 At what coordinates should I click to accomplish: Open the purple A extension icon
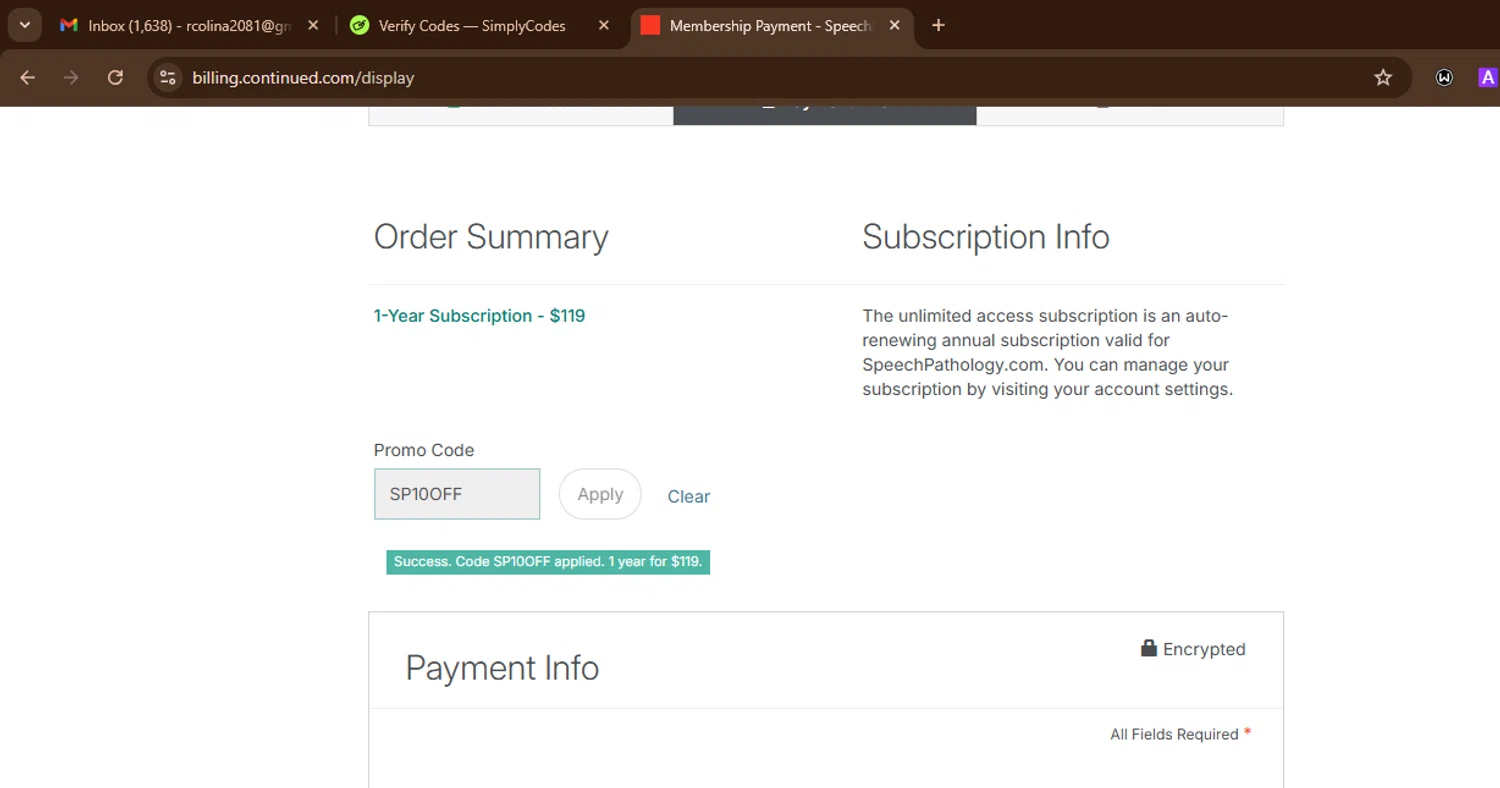[1488, 77]
